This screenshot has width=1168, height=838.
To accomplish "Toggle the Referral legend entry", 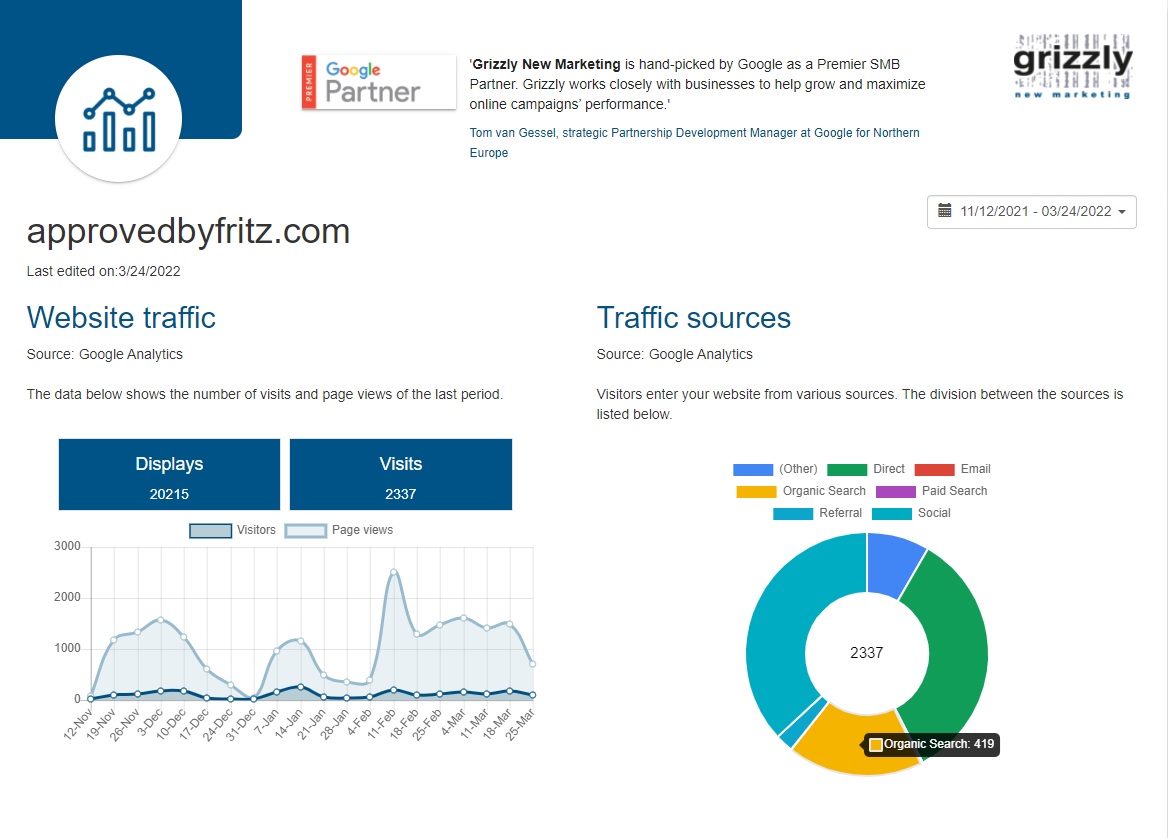I will [x=817, y=513].
